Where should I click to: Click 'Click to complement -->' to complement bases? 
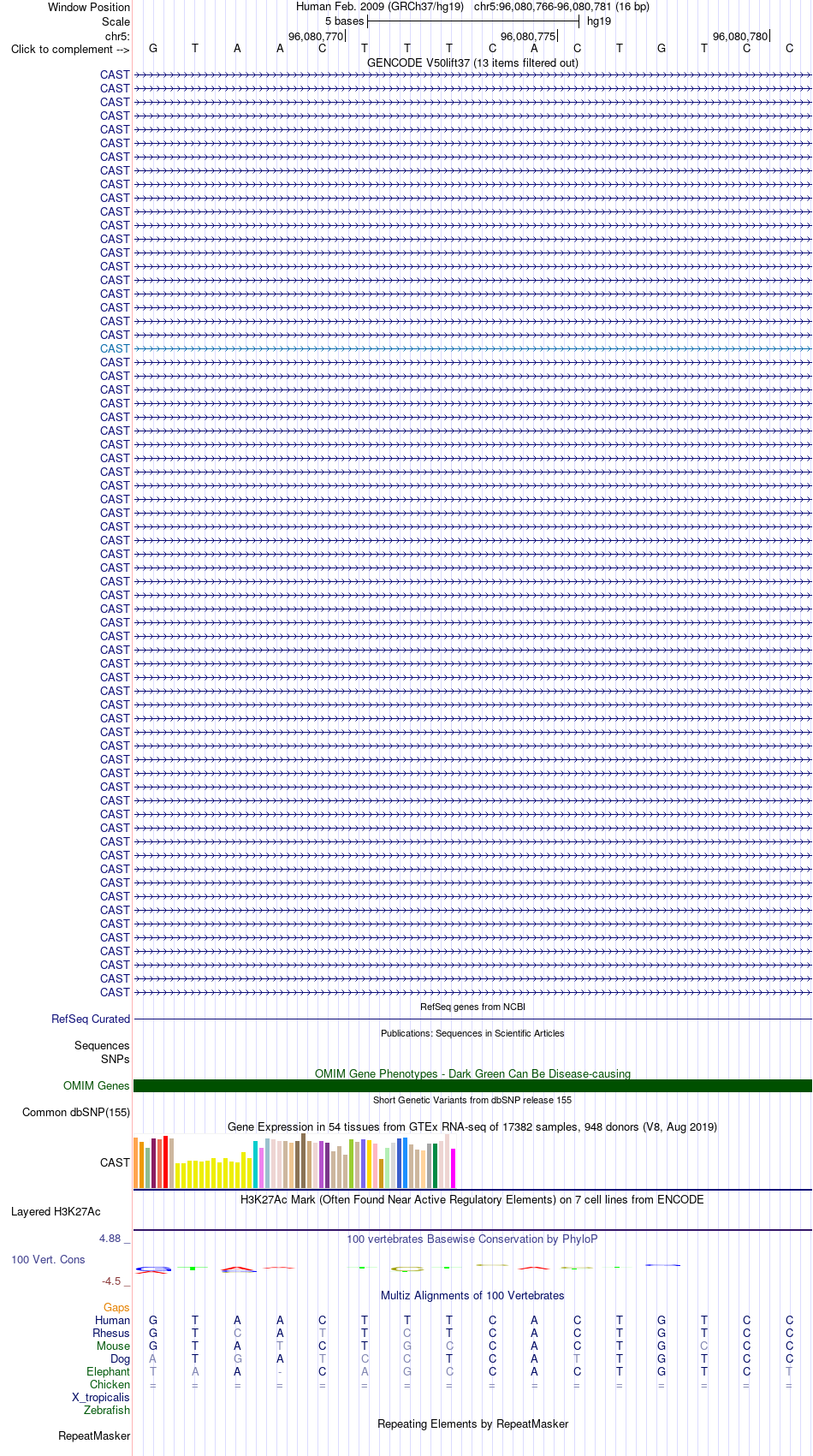pos(70,49)
